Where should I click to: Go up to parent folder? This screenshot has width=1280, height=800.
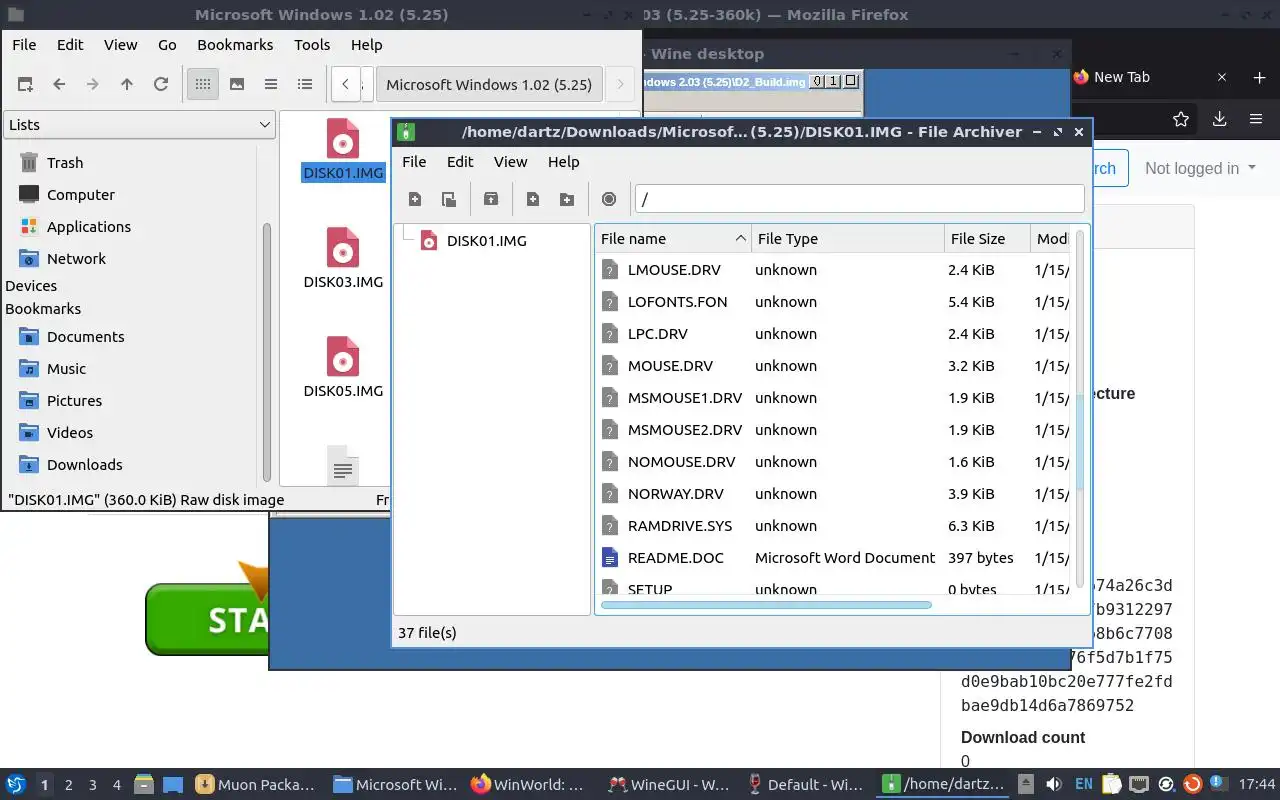tap(127, 85)
